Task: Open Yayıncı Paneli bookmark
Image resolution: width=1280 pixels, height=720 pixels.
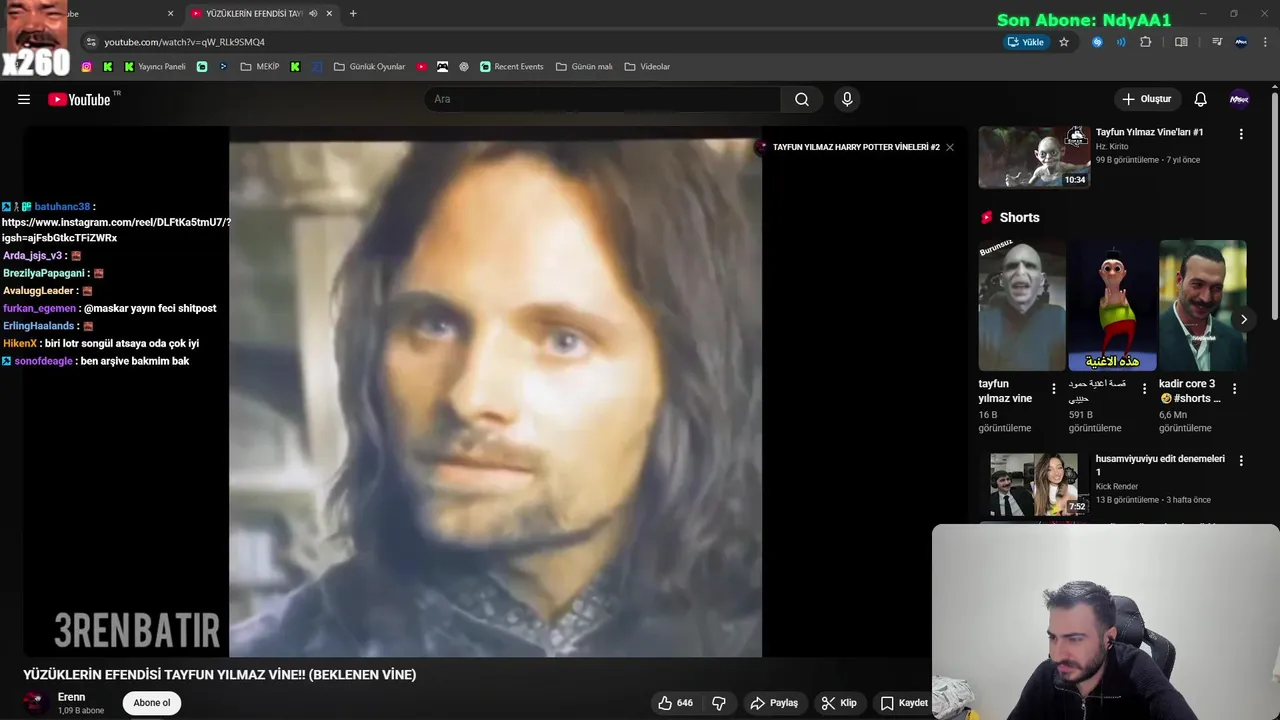Action: coord(155,67)
